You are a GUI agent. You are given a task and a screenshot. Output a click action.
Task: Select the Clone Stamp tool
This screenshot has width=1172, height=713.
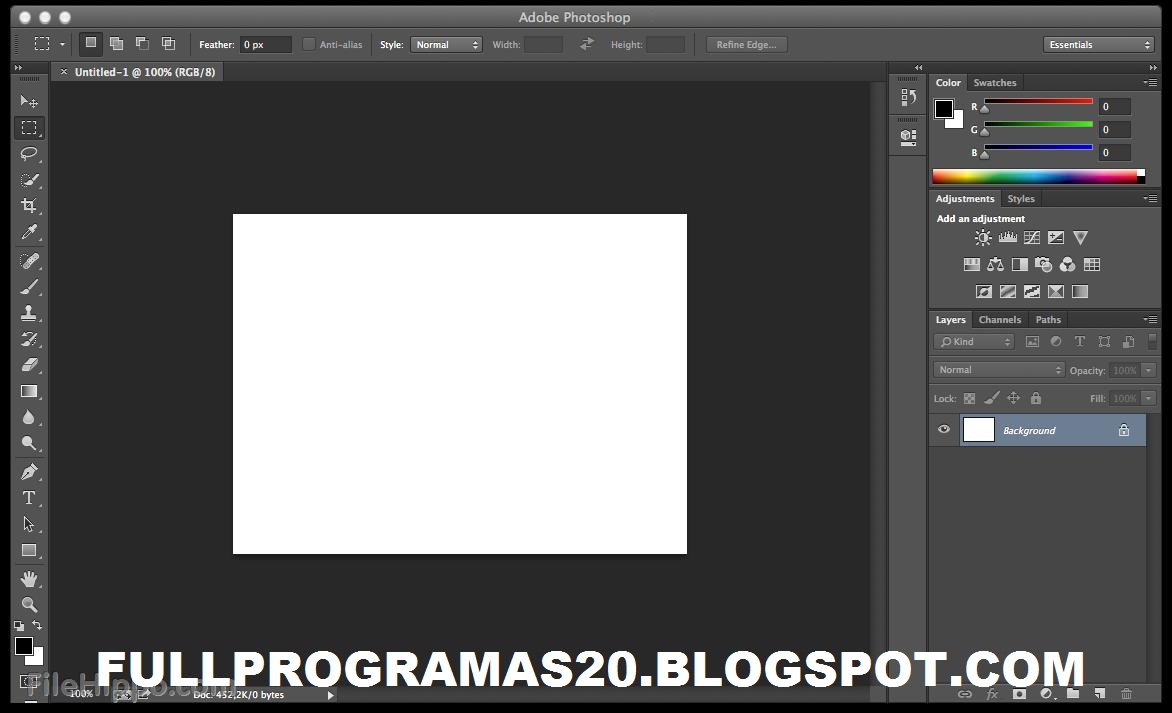(x=29, y=313)
